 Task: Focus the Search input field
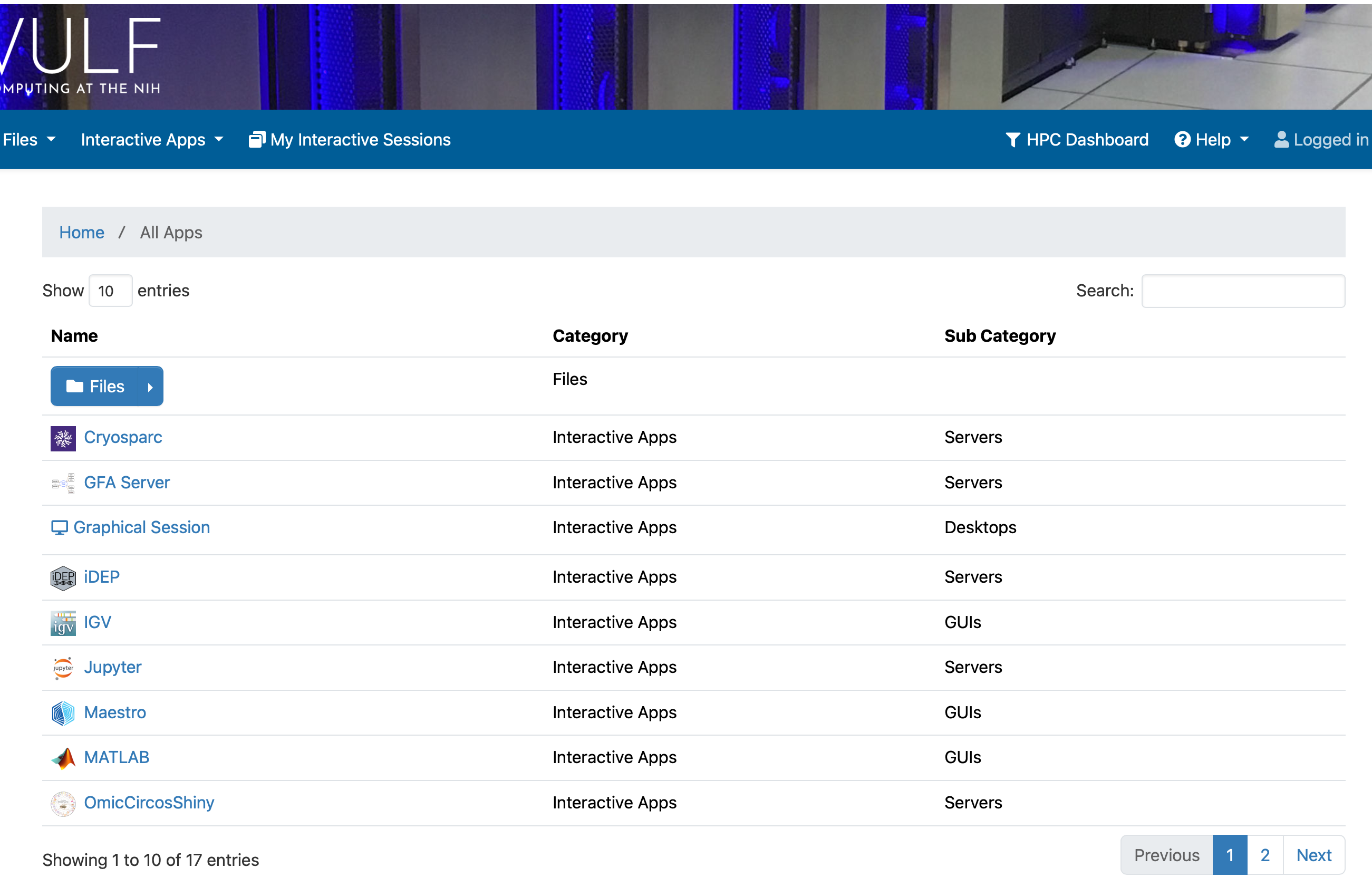click(1244, 291)
